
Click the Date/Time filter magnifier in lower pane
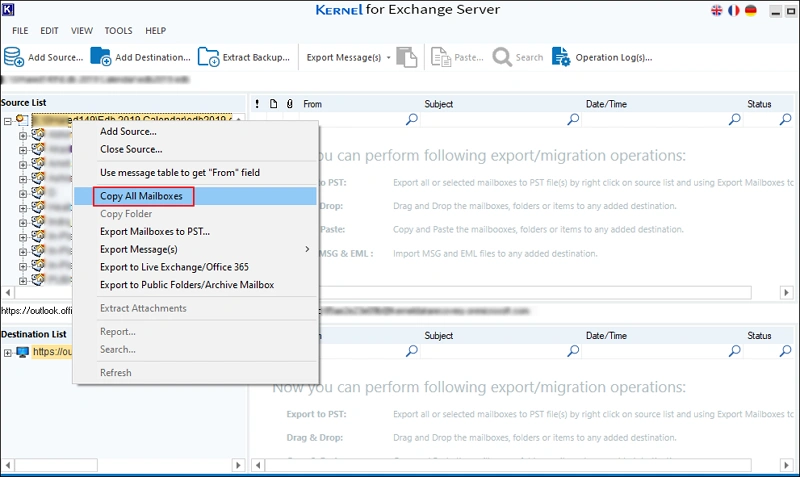pyautogui.click(x=734, y=351)
